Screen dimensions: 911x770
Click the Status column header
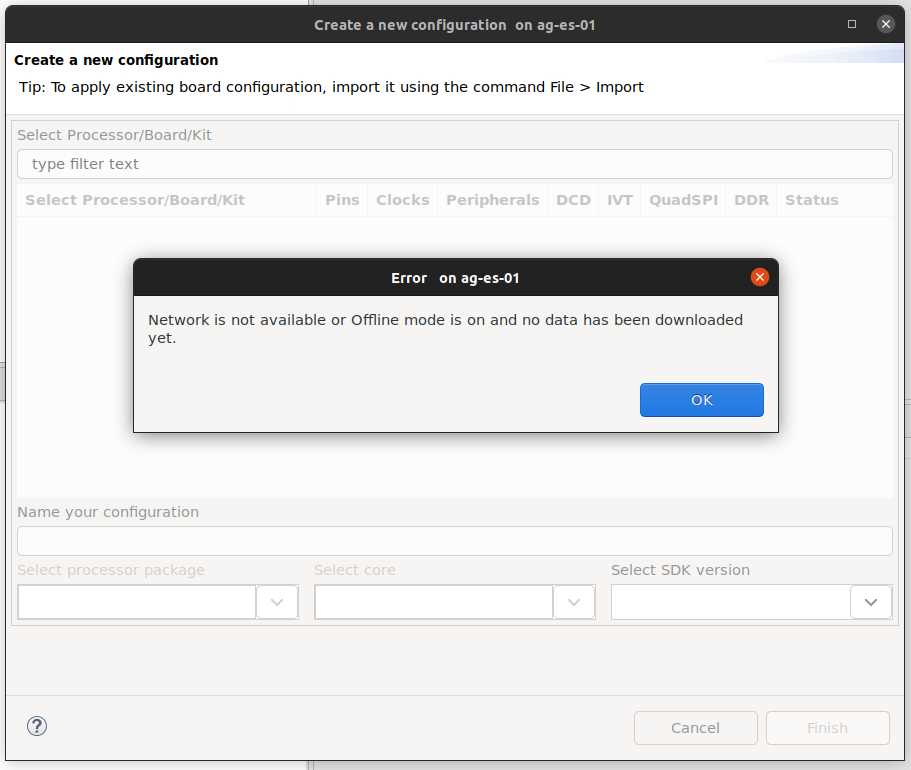[811, 200]
